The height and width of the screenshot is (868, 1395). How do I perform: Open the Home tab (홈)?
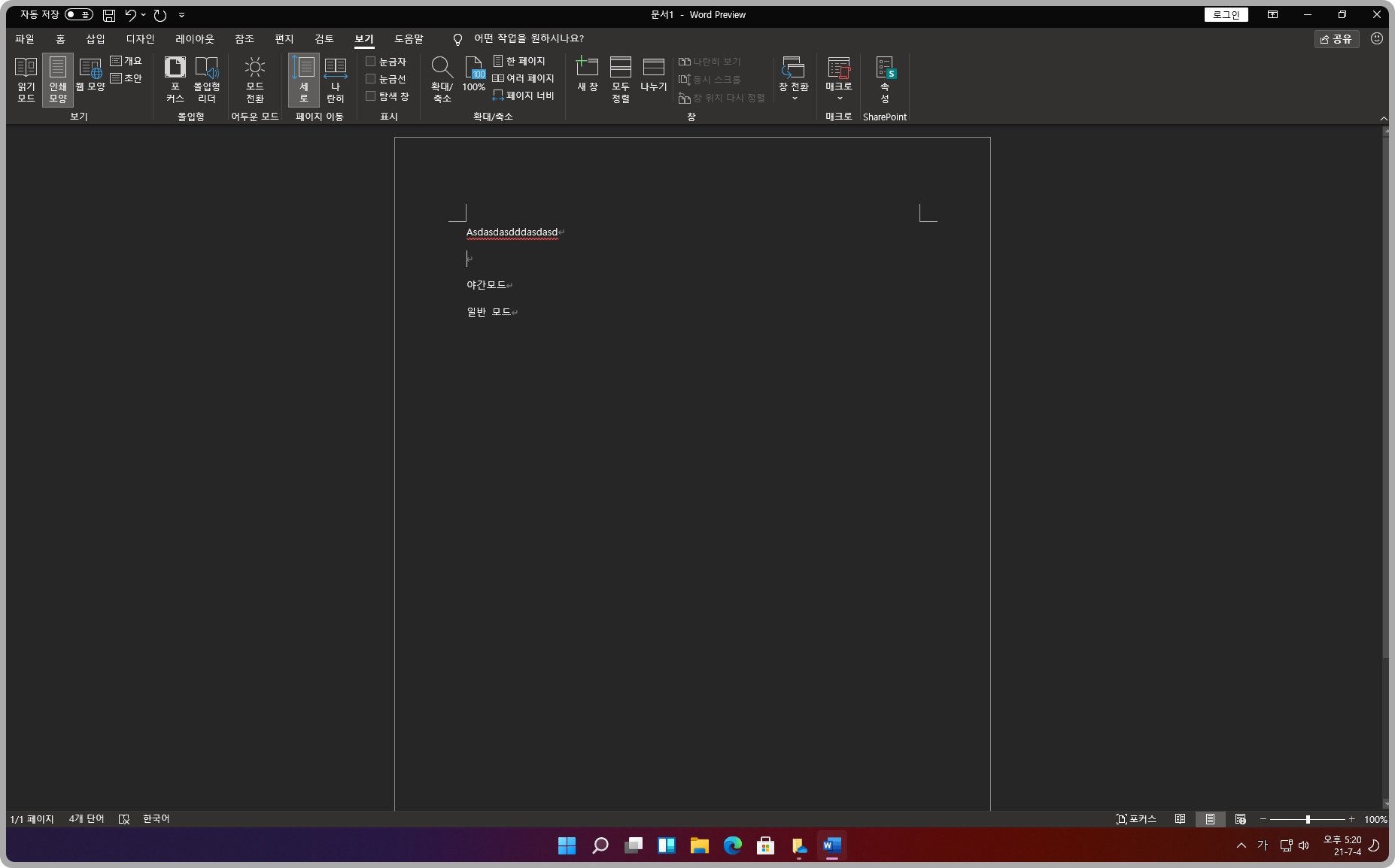pyautogui.click(x=60, y=38)
